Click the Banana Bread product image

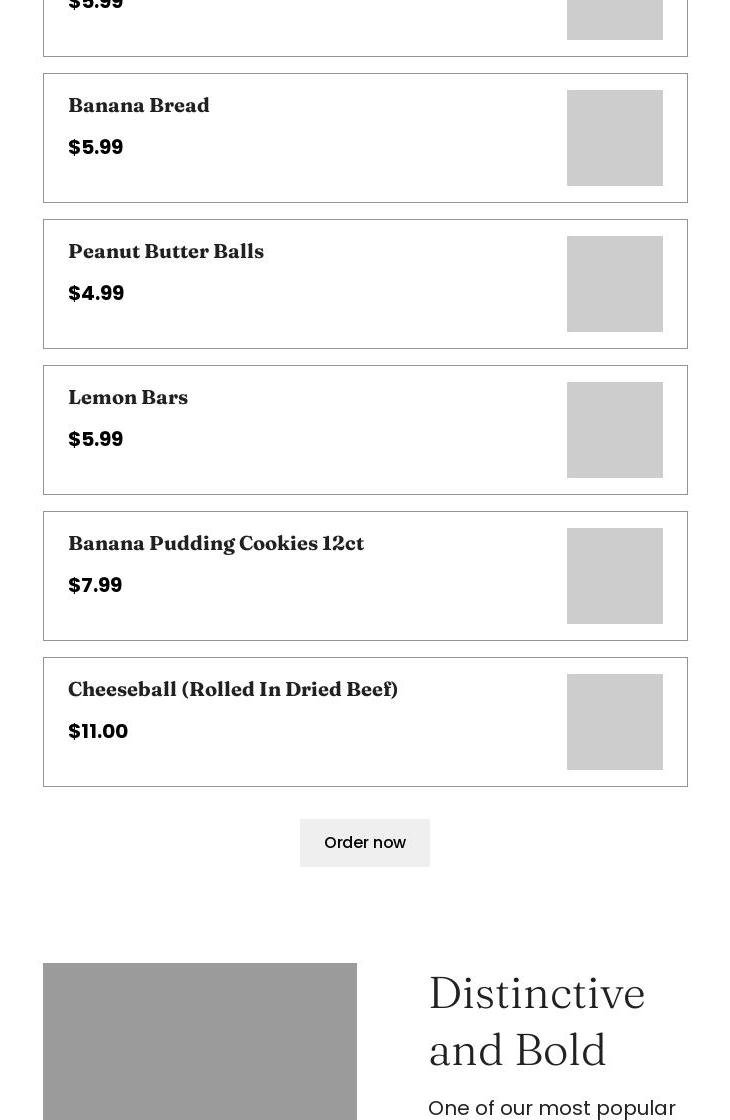tap(614, 137)
